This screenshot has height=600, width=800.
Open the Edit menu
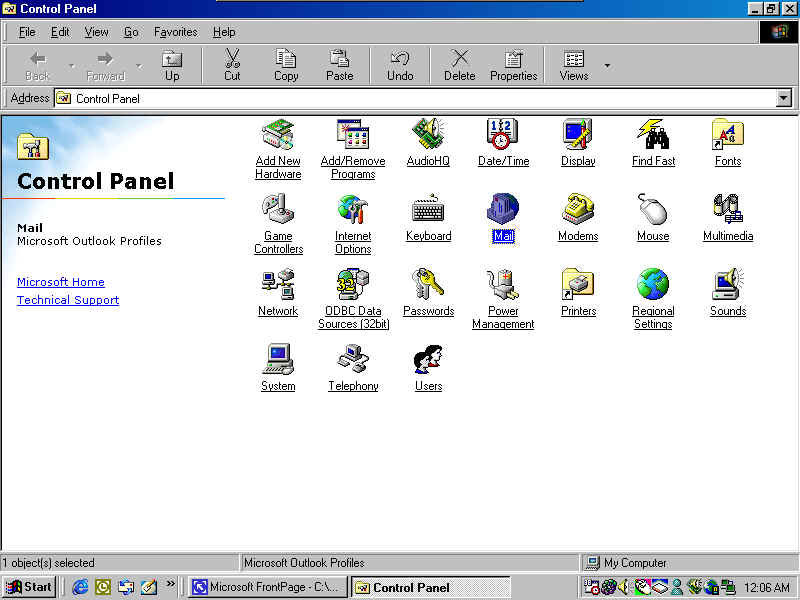pyautogui.click(x=60, y=32)
